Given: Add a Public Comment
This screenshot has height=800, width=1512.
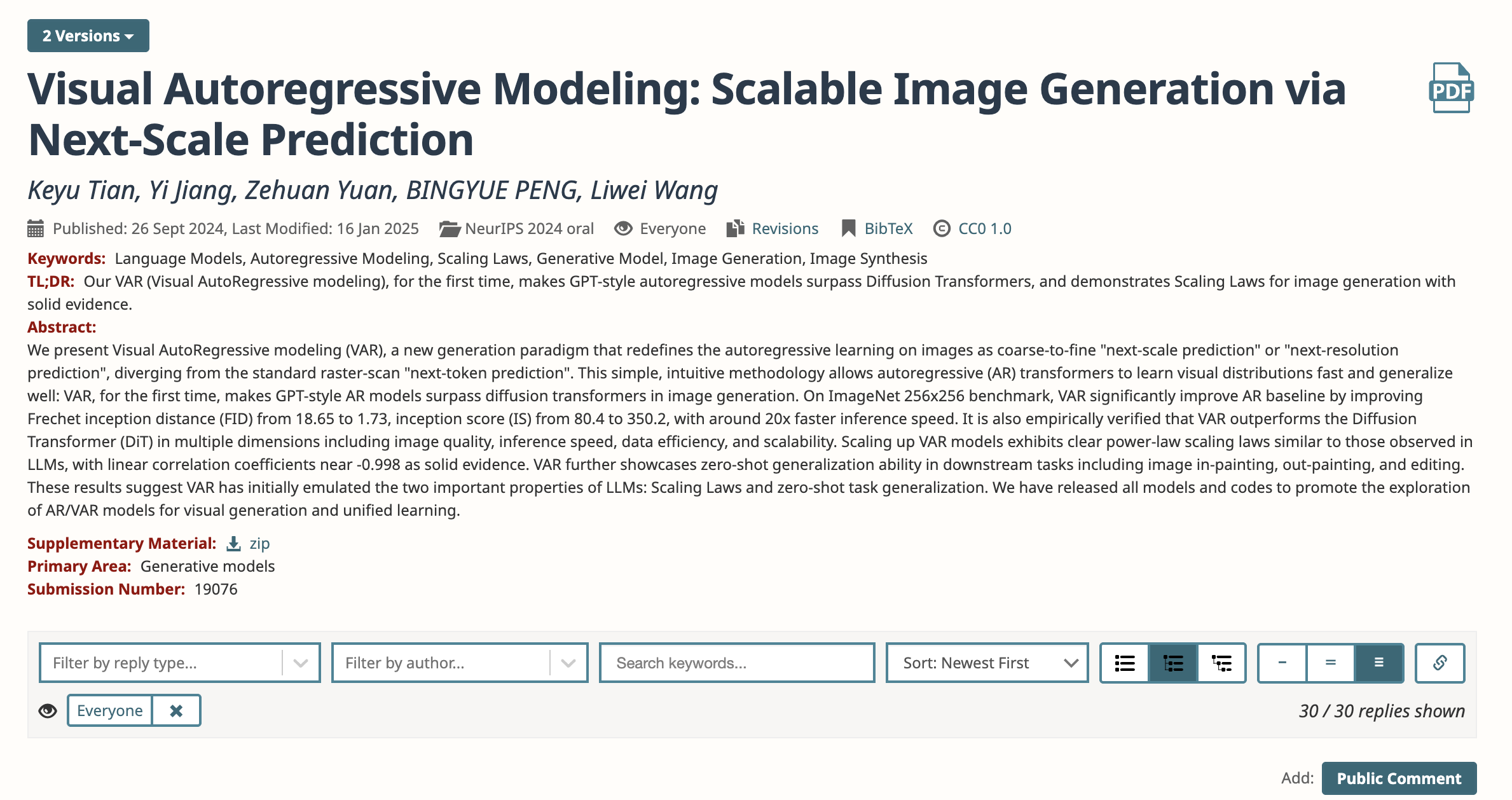Looking at the screenshot, I should point(1399,778).
